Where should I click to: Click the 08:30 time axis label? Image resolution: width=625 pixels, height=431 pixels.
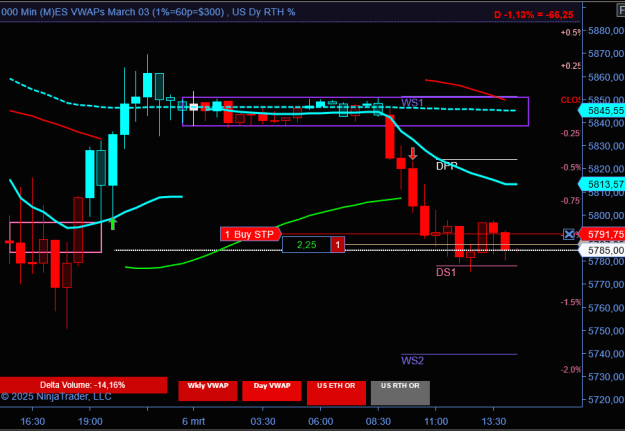(x=378, y=421)
